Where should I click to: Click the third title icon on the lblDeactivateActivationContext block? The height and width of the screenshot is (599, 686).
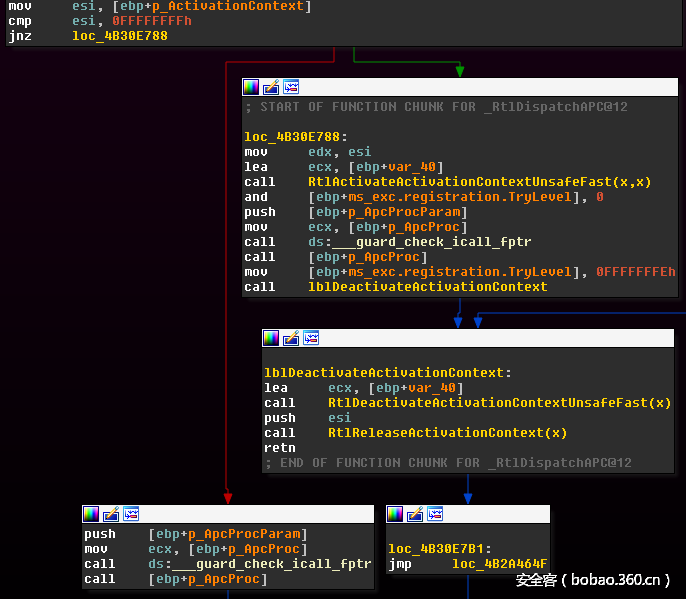click(311, 338)
